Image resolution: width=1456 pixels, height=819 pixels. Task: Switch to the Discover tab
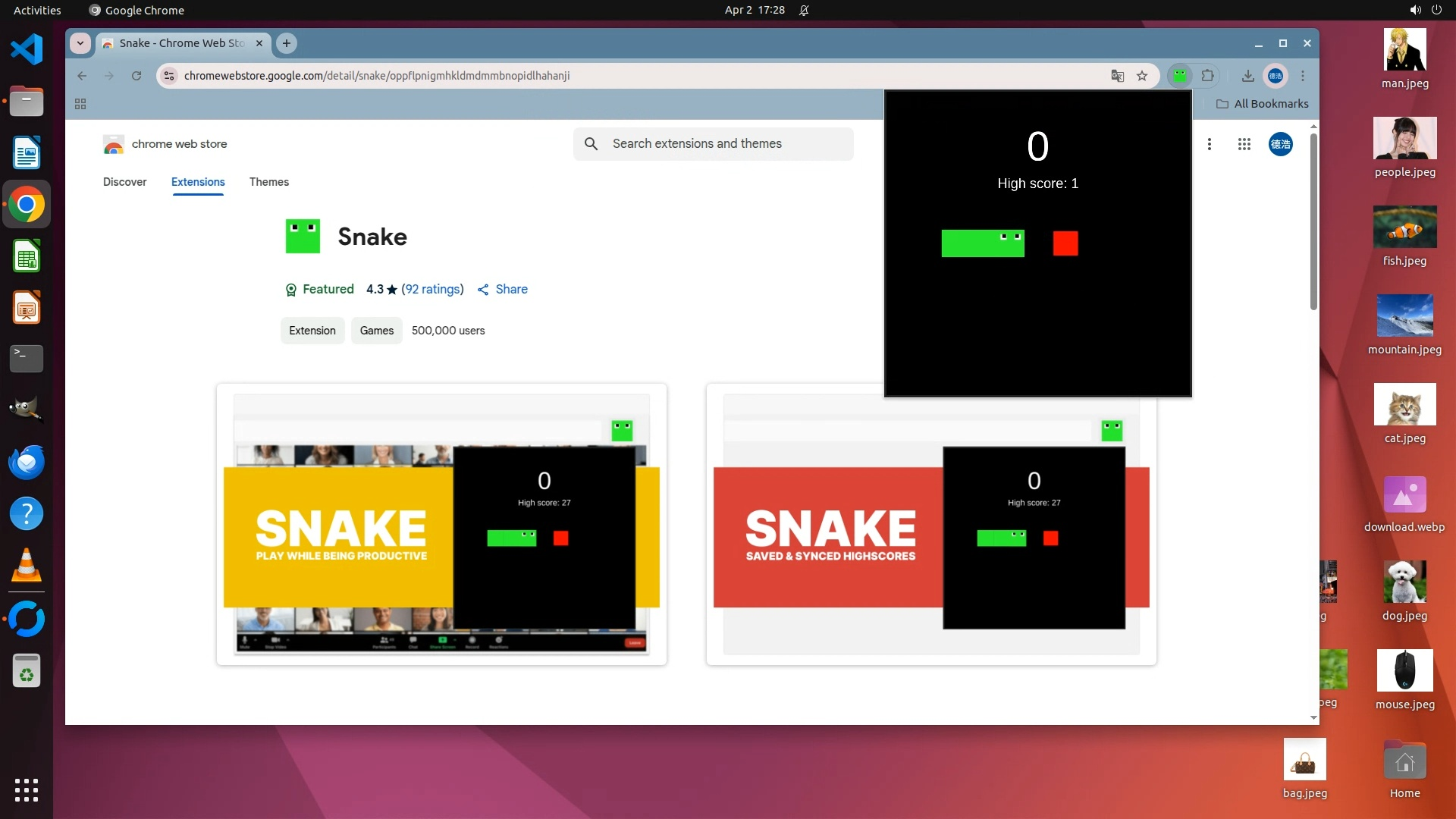[x=124, y=182]
